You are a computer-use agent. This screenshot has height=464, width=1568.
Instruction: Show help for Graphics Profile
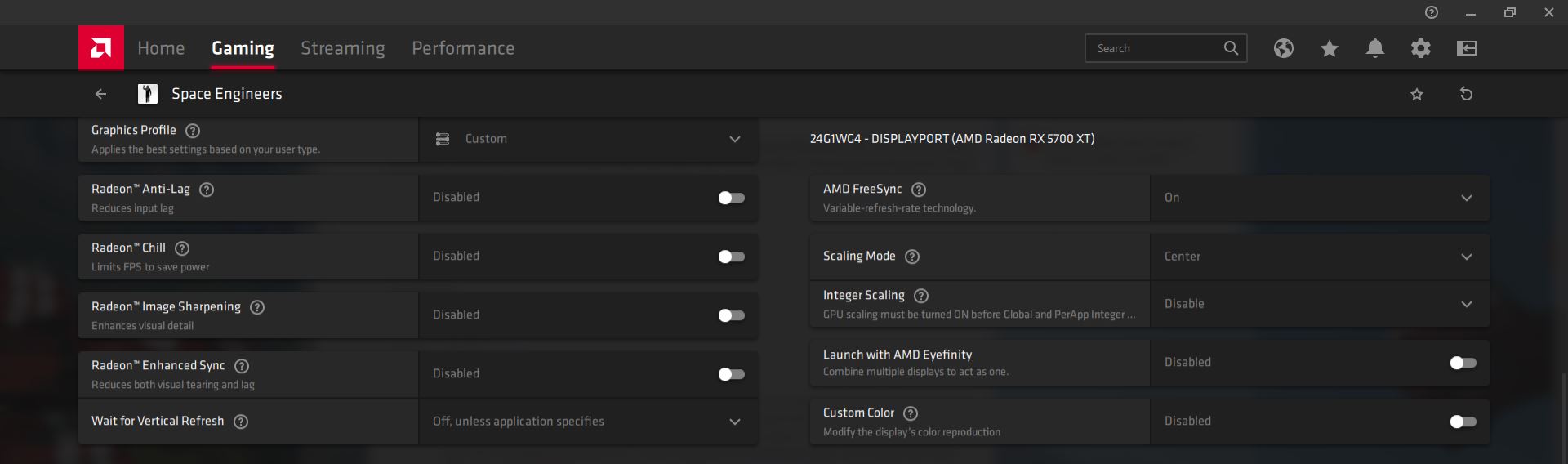pos(193,131)
